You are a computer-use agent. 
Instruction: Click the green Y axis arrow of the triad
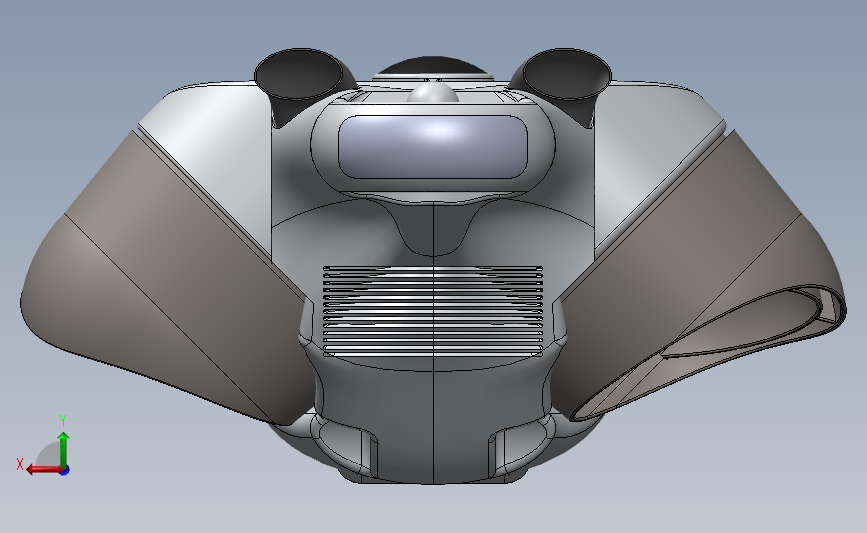(64, 451)
